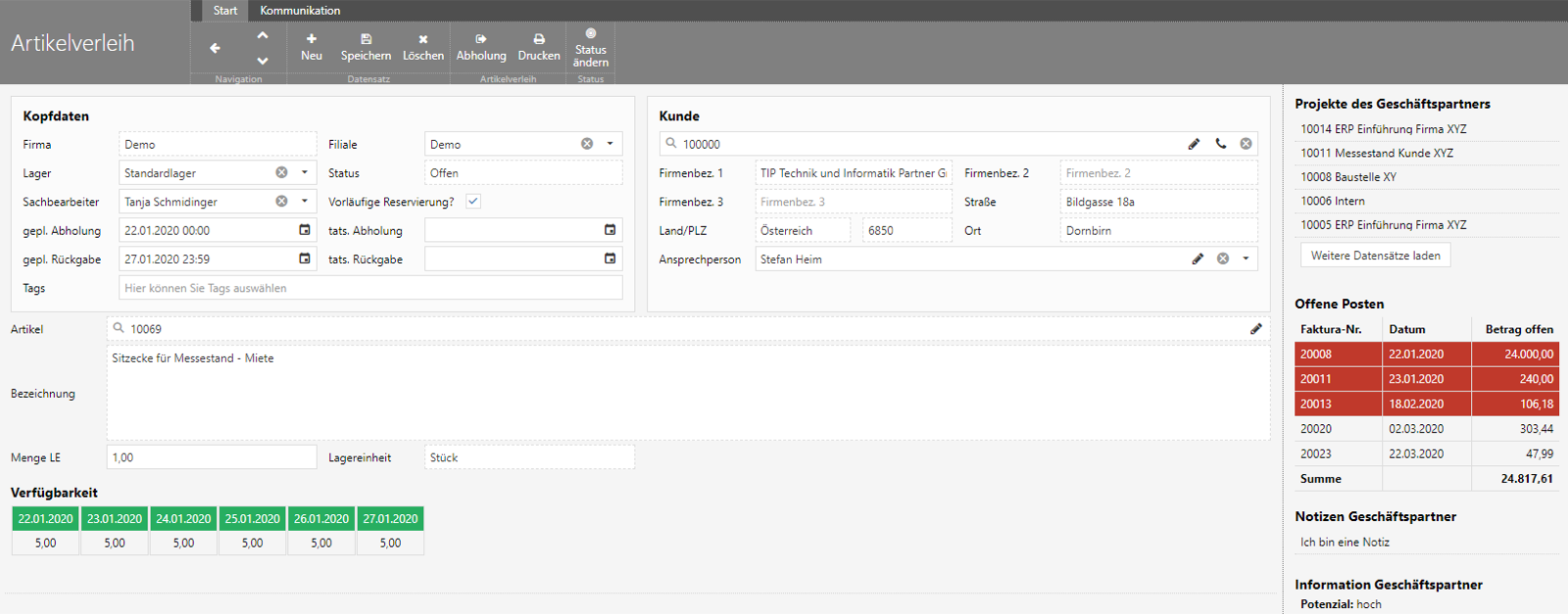Open calendar for gepl. Abholung date
Image resolution: width=1568 pixels, height=614 pixels.
pos(305,230)
